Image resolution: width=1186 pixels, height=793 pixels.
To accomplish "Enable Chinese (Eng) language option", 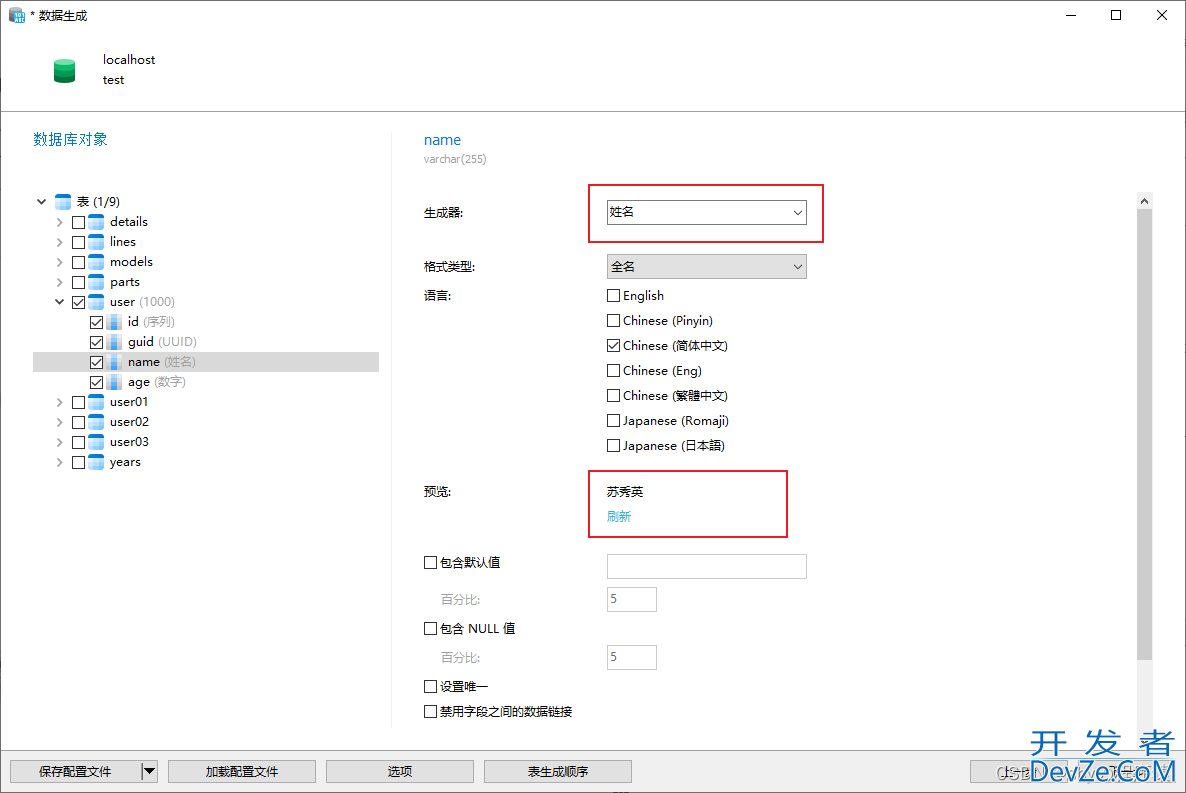I will (x=613, y=371).
